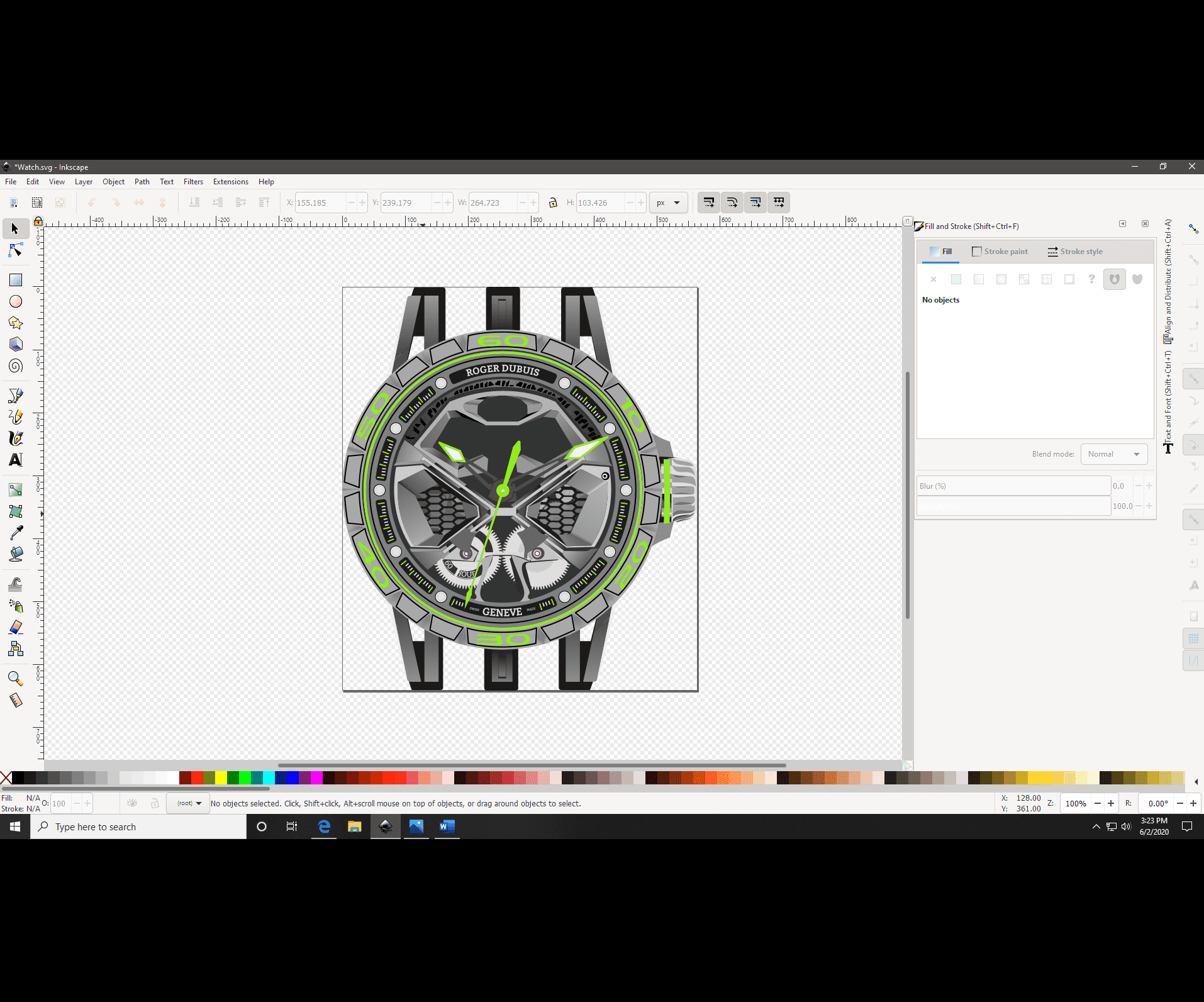The image size is (1204, 1002).
Task: Click the Windows Start button
Action: pyautogui.click(x=15, y=827)
